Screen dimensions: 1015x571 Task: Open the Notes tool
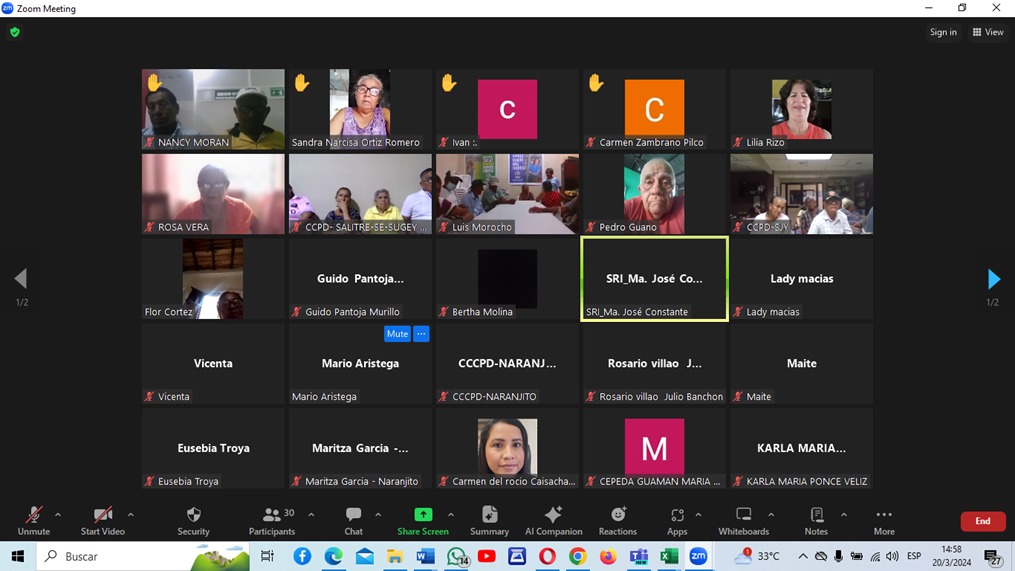pyautogui.click(x=816, y=515)
